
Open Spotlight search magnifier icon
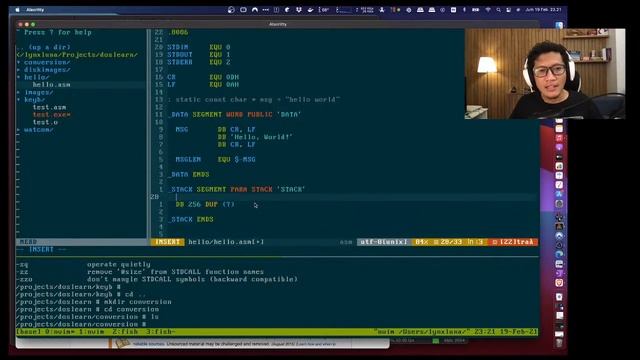tap(498, 10)
